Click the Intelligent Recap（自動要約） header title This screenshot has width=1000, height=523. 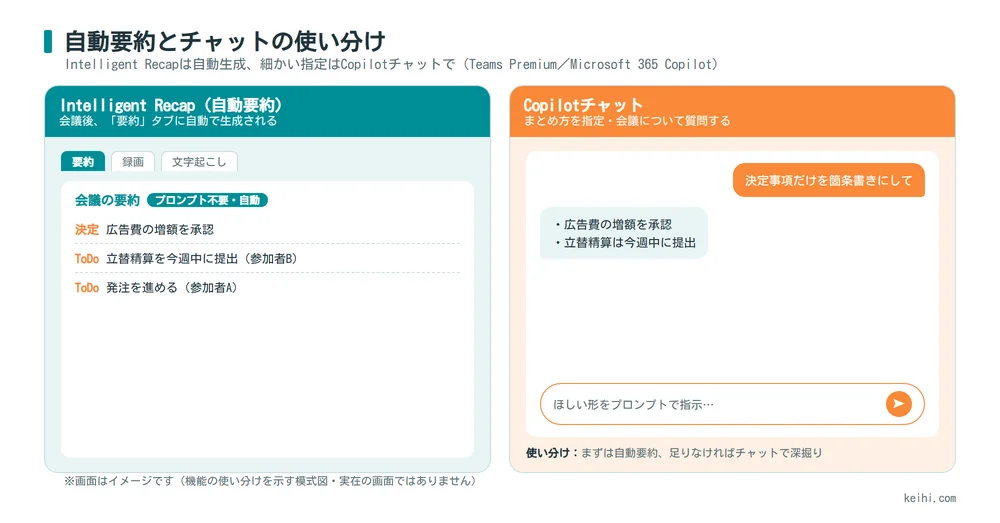coord(171,105)
